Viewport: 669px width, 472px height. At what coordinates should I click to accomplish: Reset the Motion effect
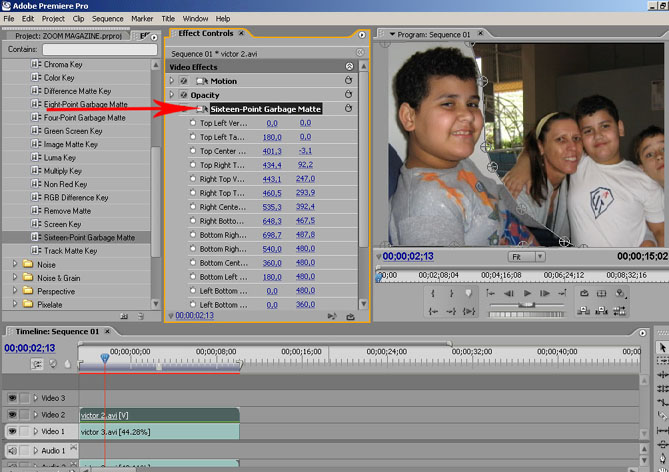point(348,81)
